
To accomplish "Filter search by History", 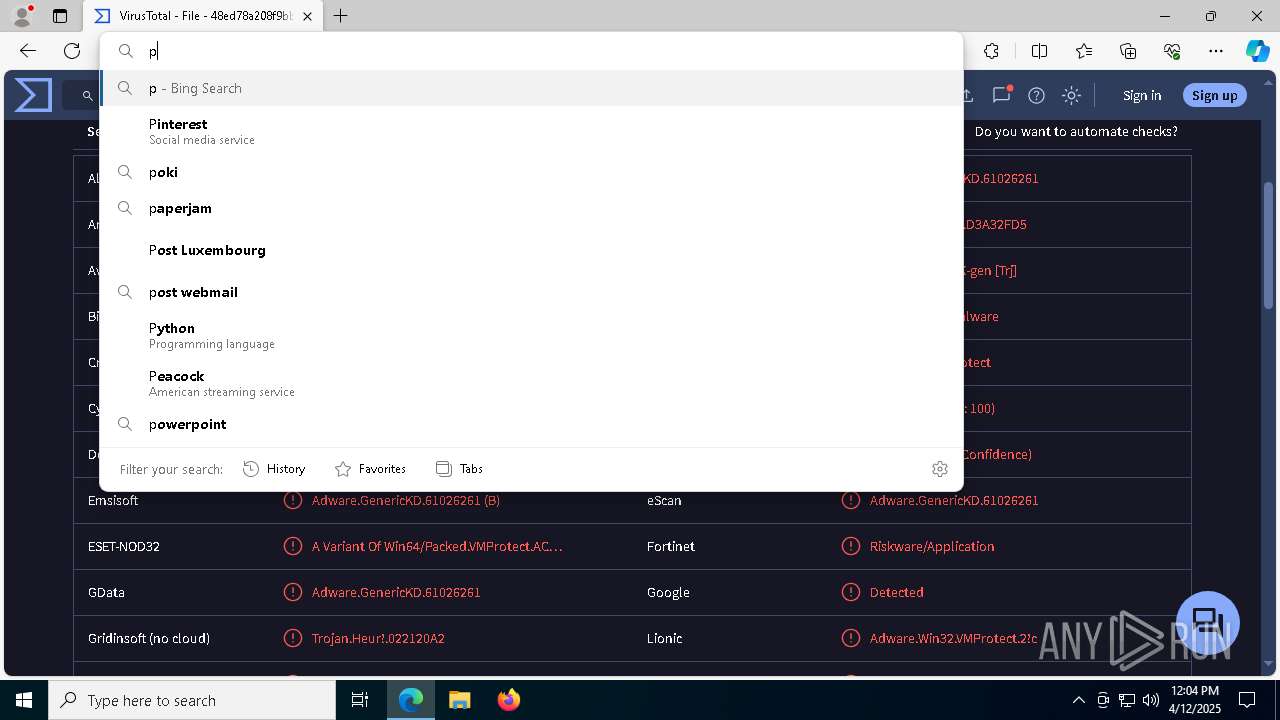I will click(274, 468).
